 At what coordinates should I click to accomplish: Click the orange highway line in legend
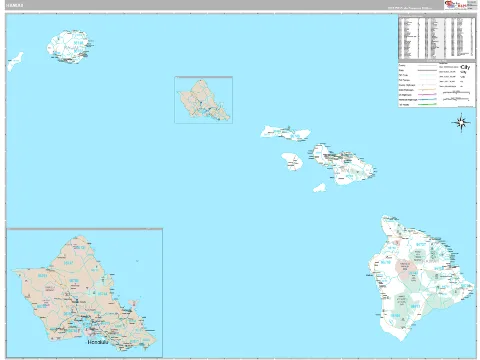tap(427, 90)
